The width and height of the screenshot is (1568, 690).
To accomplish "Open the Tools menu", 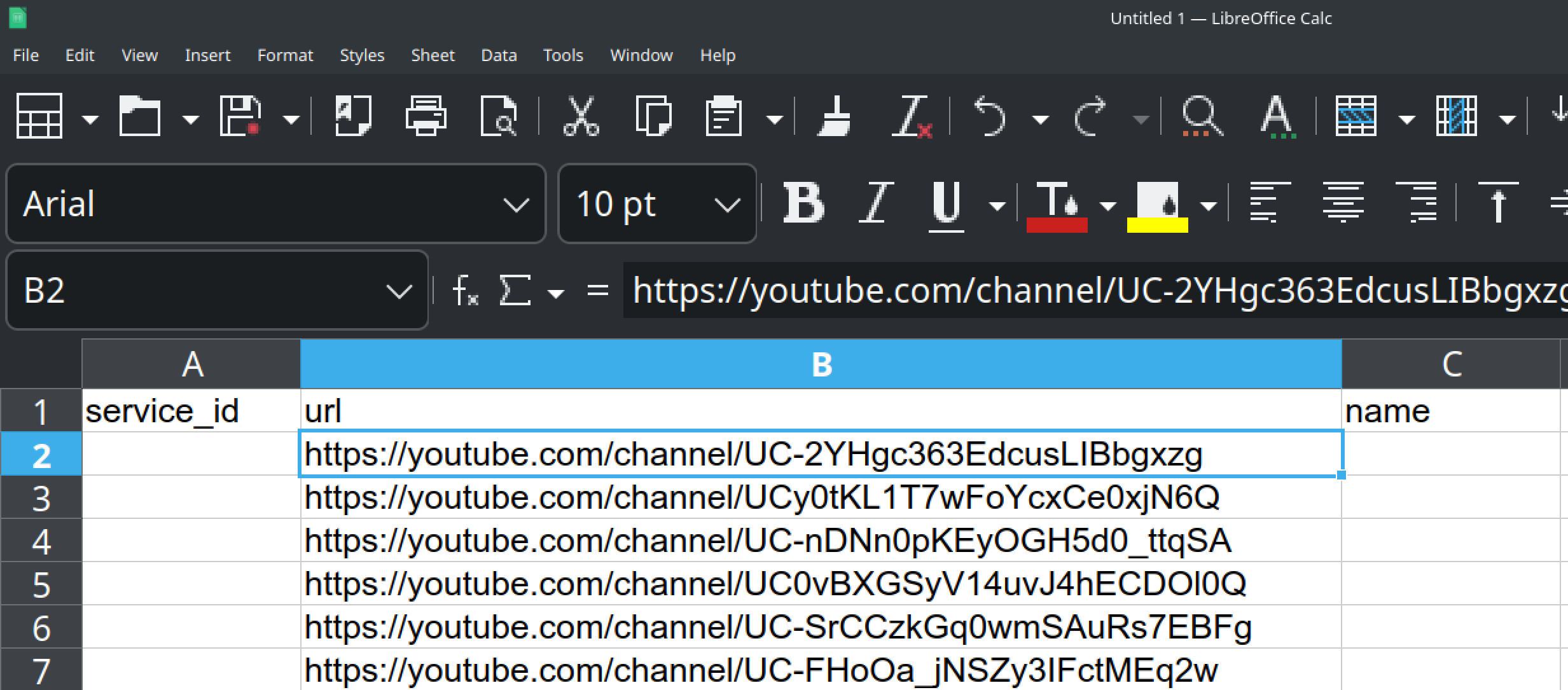I will [x=563, y=55].
